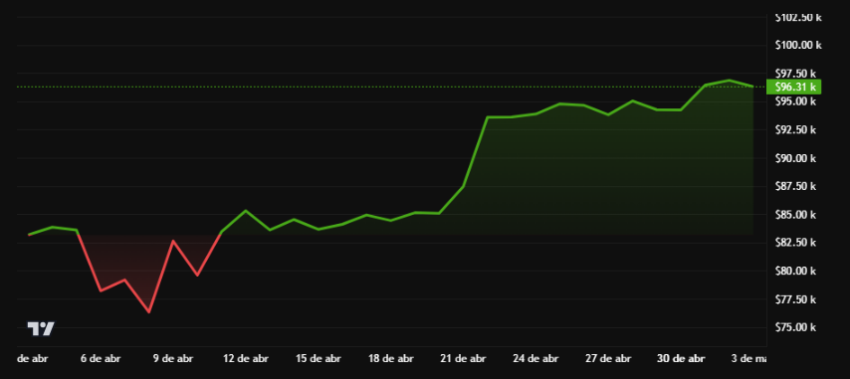This screenshot has width=850, height=379.
Task: Select the highest green price peak
Action: click(x=729, y=80)
